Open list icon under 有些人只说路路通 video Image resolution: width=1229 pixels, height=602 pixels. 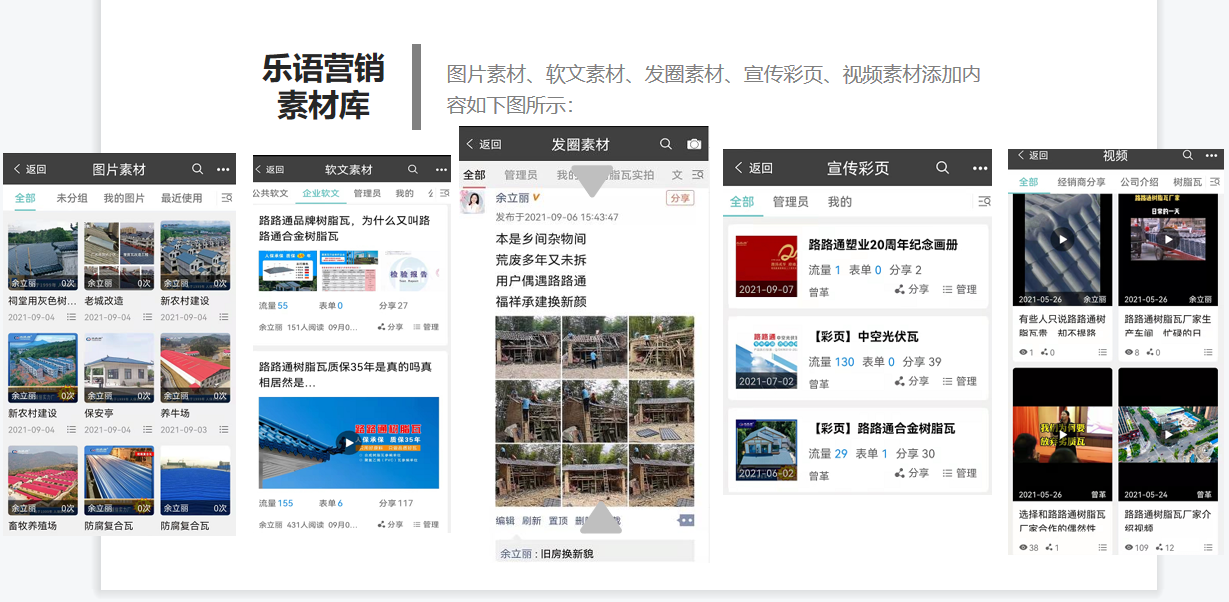[1102, 352]
